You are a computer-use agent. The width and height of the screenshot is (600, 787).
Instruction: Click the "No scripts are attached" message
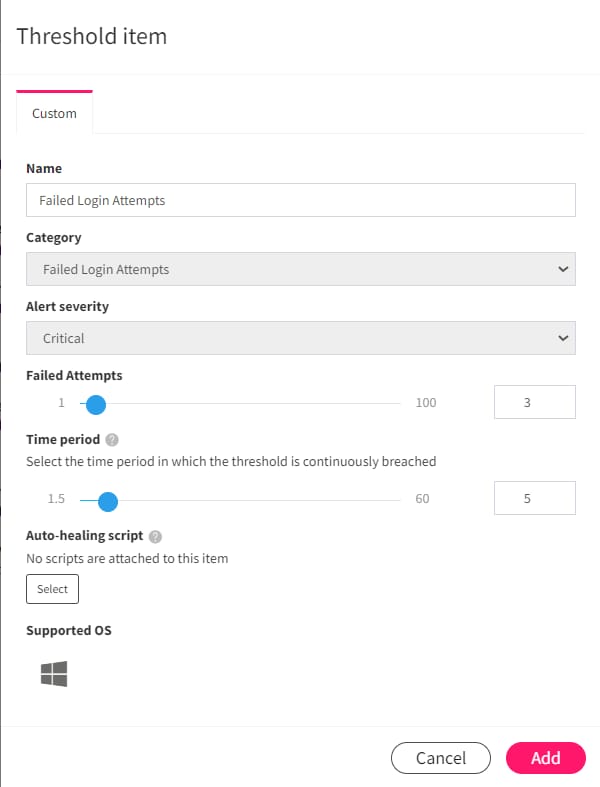point(127,558)
